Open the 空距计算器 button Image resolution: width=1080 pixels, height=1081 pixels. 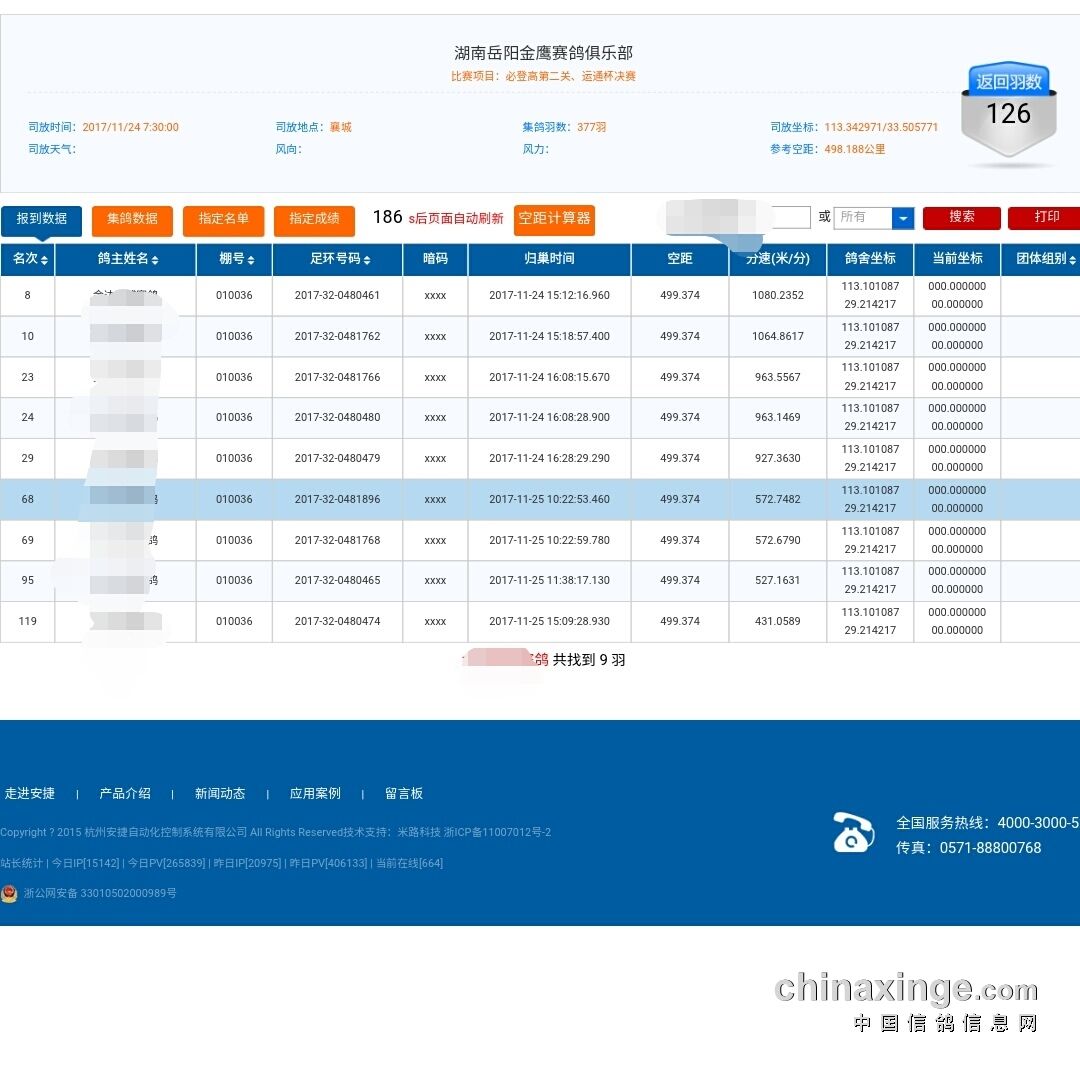[554, 219]
